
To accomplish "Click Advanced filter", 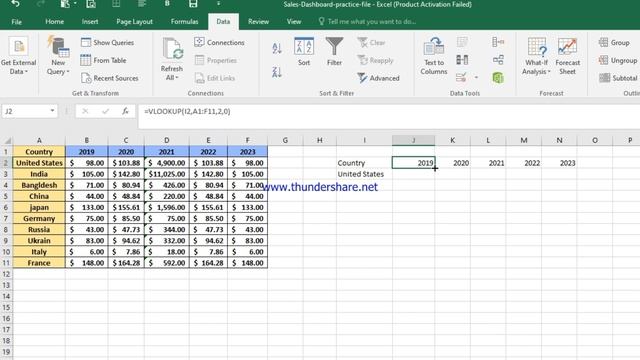I will 378,78.
